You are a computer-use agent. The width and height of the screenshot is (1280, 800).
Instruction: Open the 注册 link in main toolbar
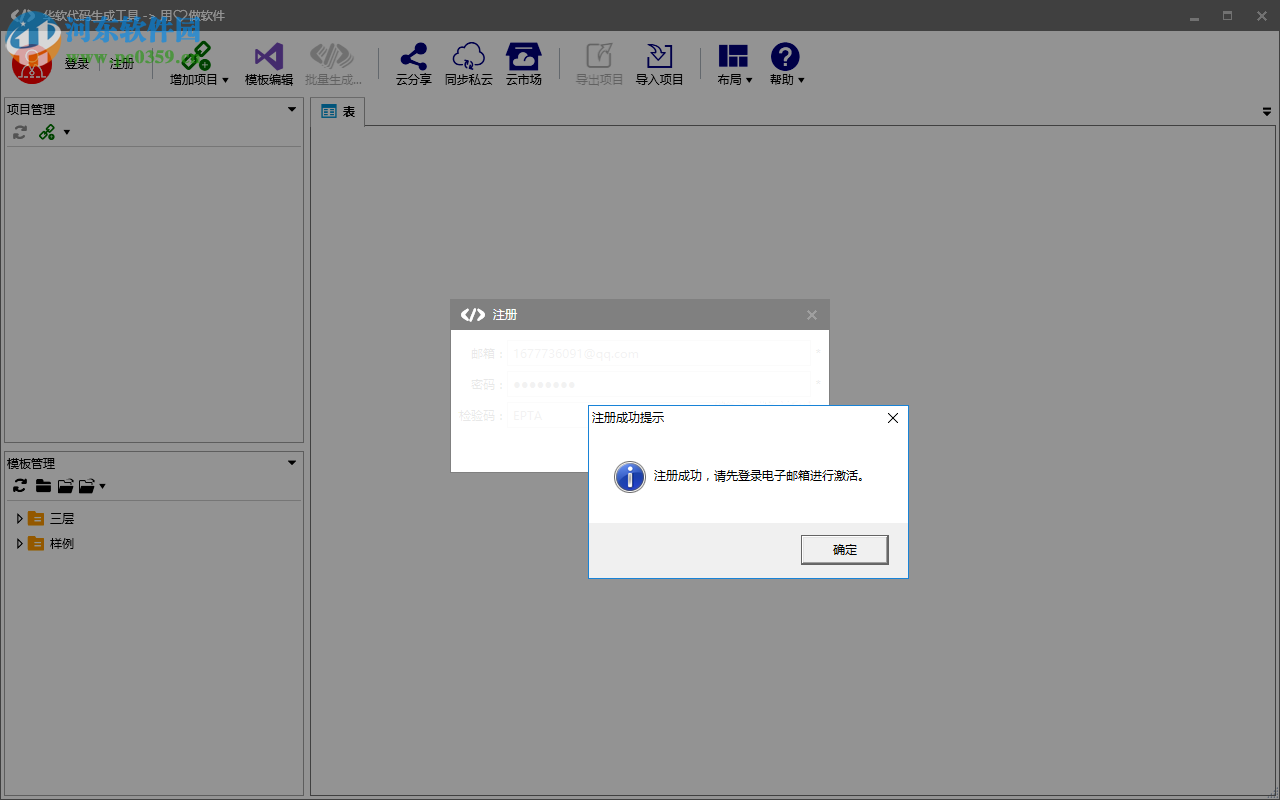tap(122, 64)
